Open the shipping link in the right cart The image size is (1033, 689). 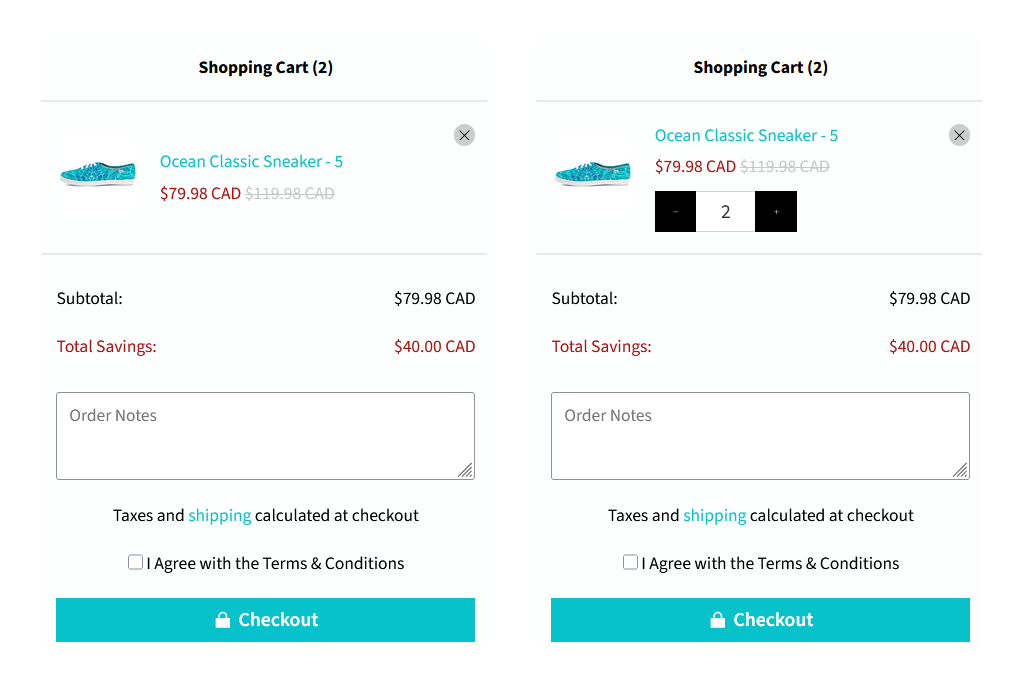pos(714,515)
